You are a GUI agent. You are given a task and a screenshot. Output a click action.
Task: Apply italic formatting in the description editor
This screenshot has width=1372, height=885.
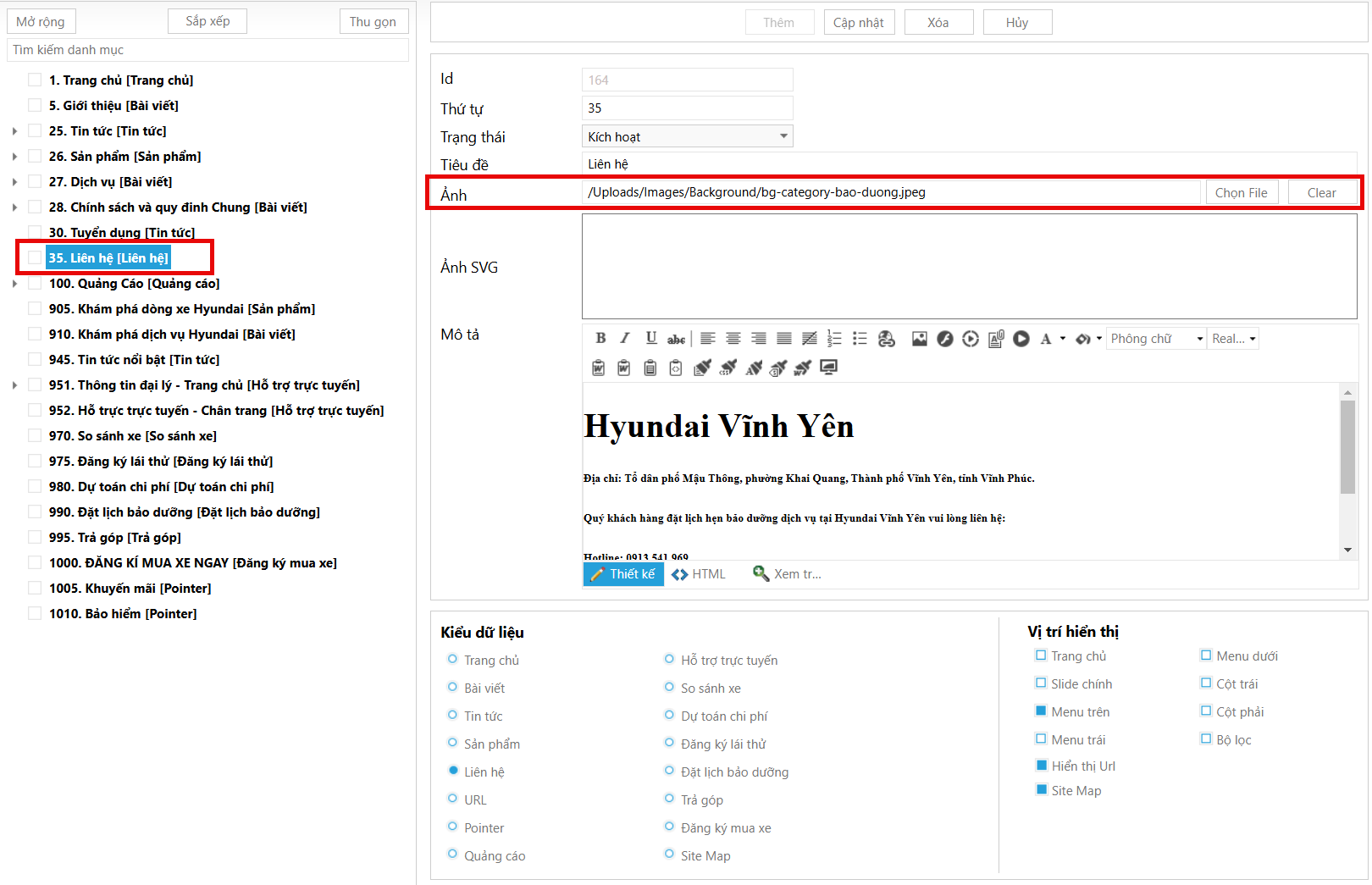[x=625, y=338]
